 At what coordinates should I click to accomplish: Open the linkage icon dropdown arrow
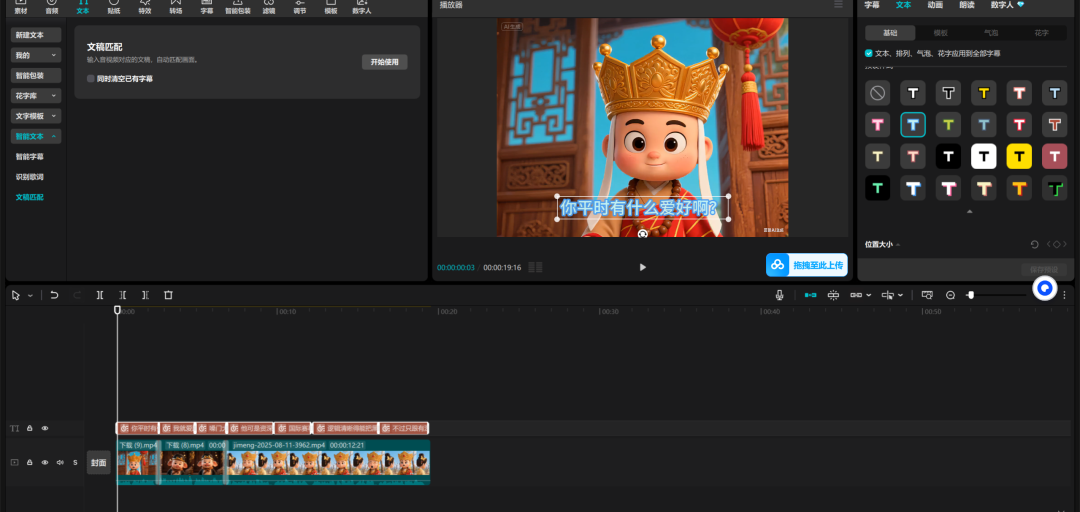pos(869,295)
